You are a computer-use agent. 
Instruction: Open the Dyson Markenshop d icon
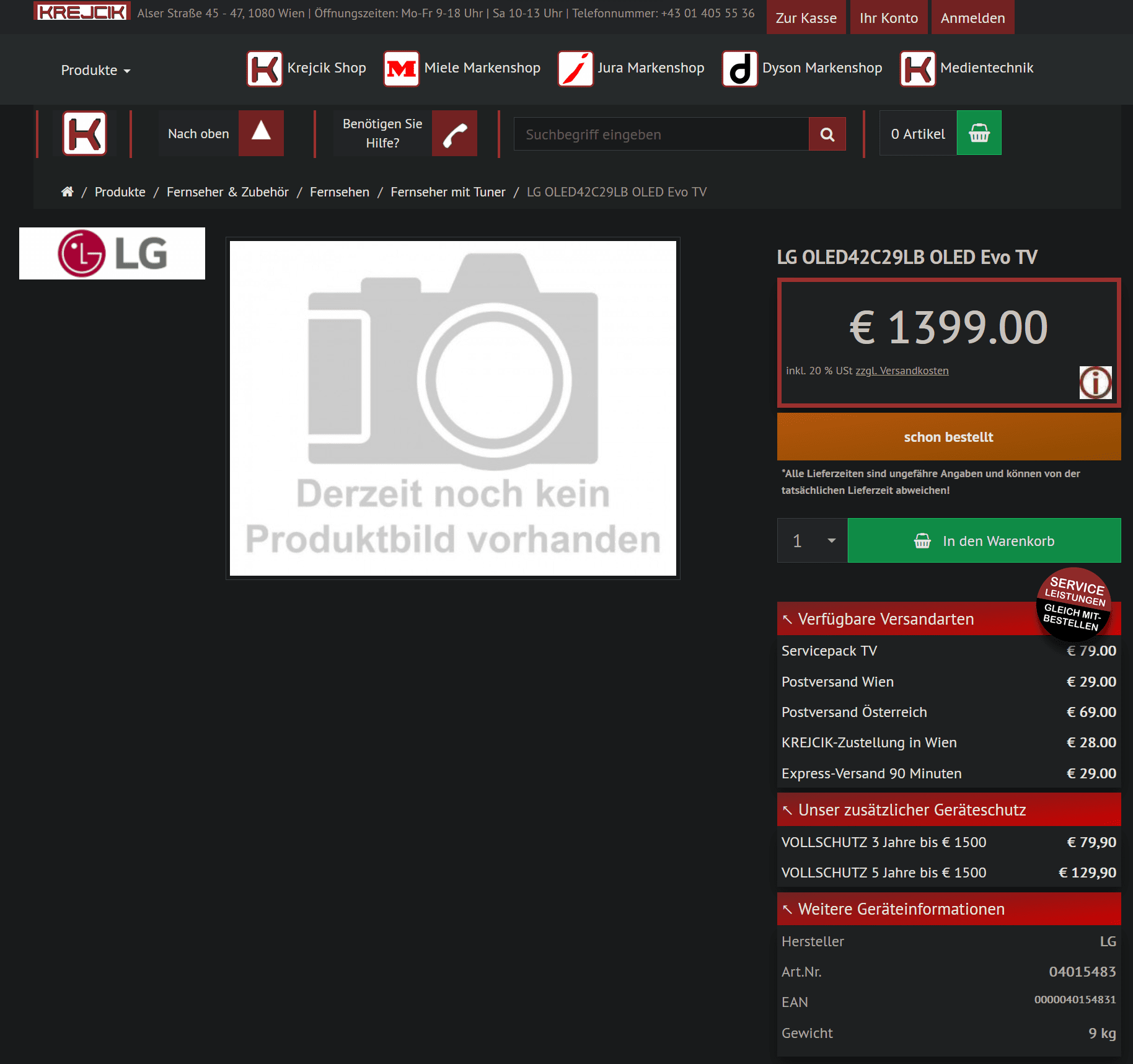(740, 69)
